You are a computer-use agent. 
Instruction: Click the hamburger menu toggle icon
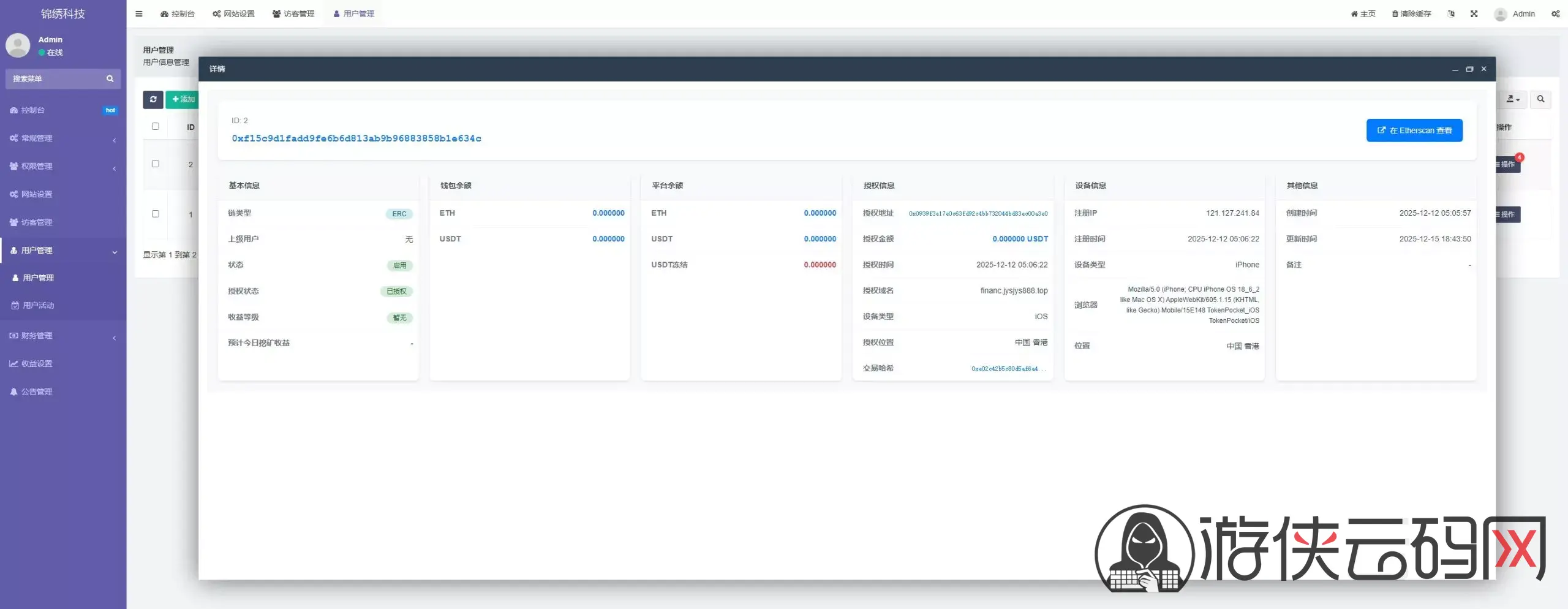tap(139, 13)
